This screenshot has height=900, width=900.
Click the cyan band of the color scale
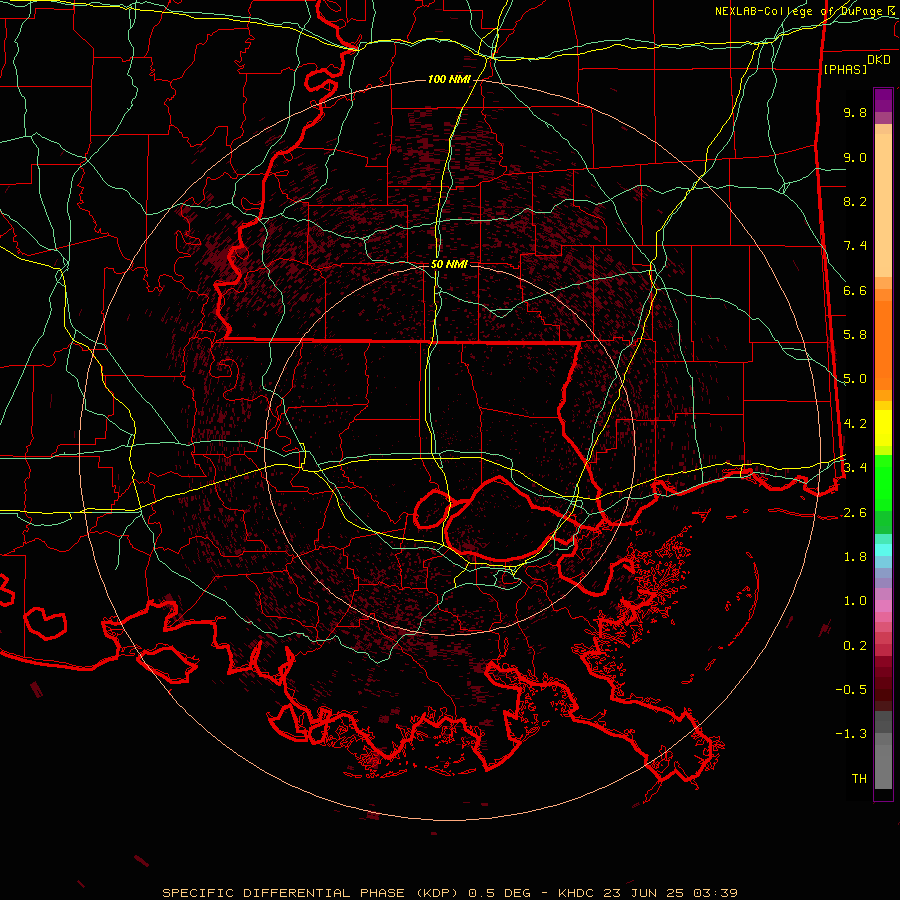click(883, 550)
